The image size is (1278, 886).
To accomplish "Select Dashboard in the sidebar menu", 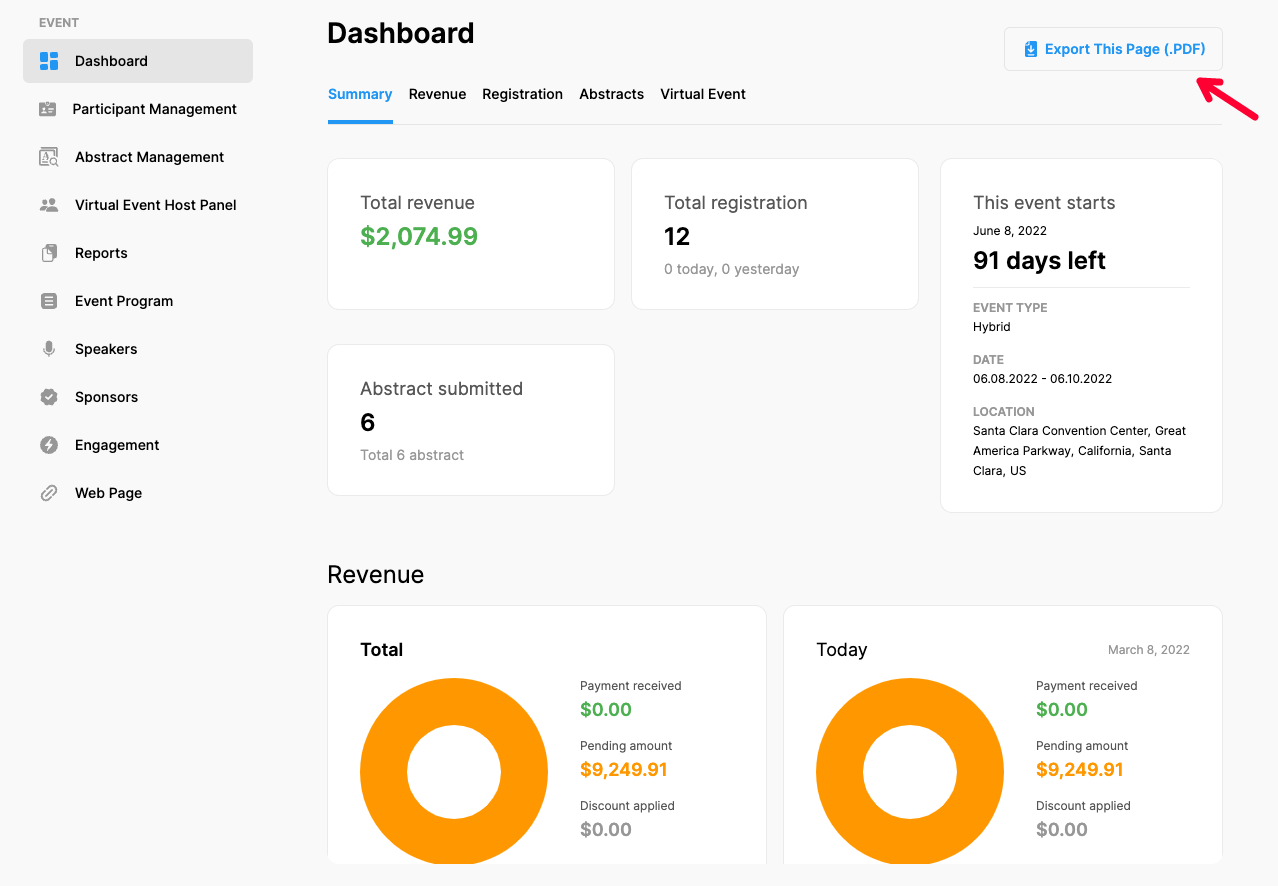I will click(111, 60).
